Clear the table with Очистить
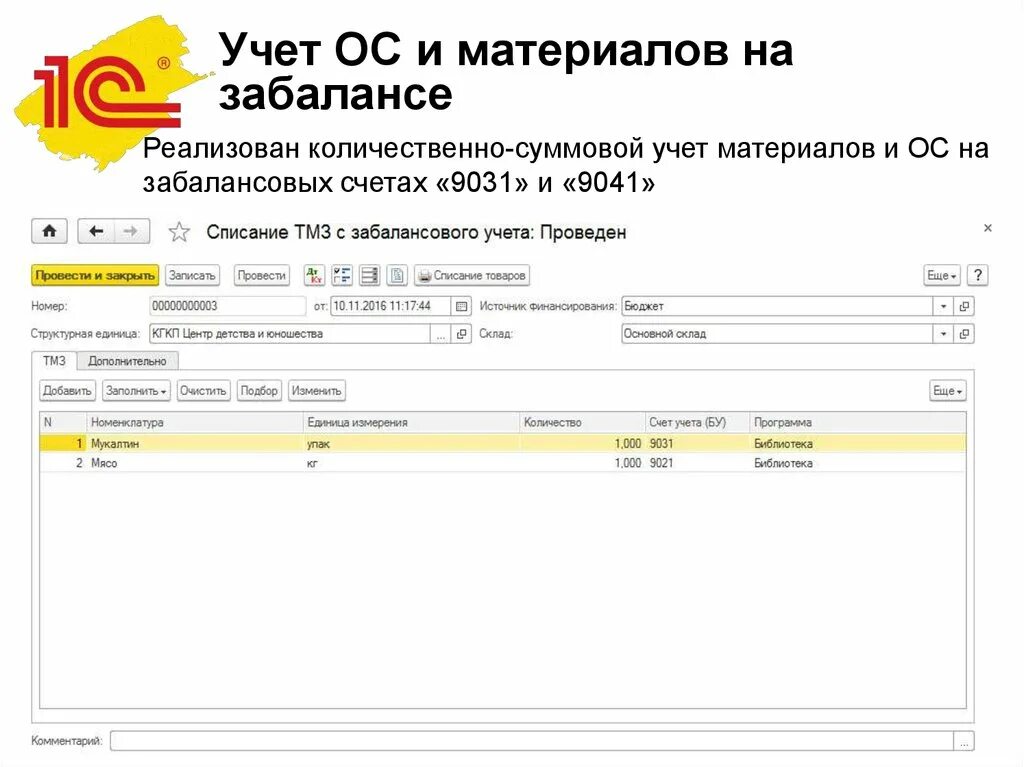Image resolution: width=1024 pixels, height=767 pixels. (203, 391)
